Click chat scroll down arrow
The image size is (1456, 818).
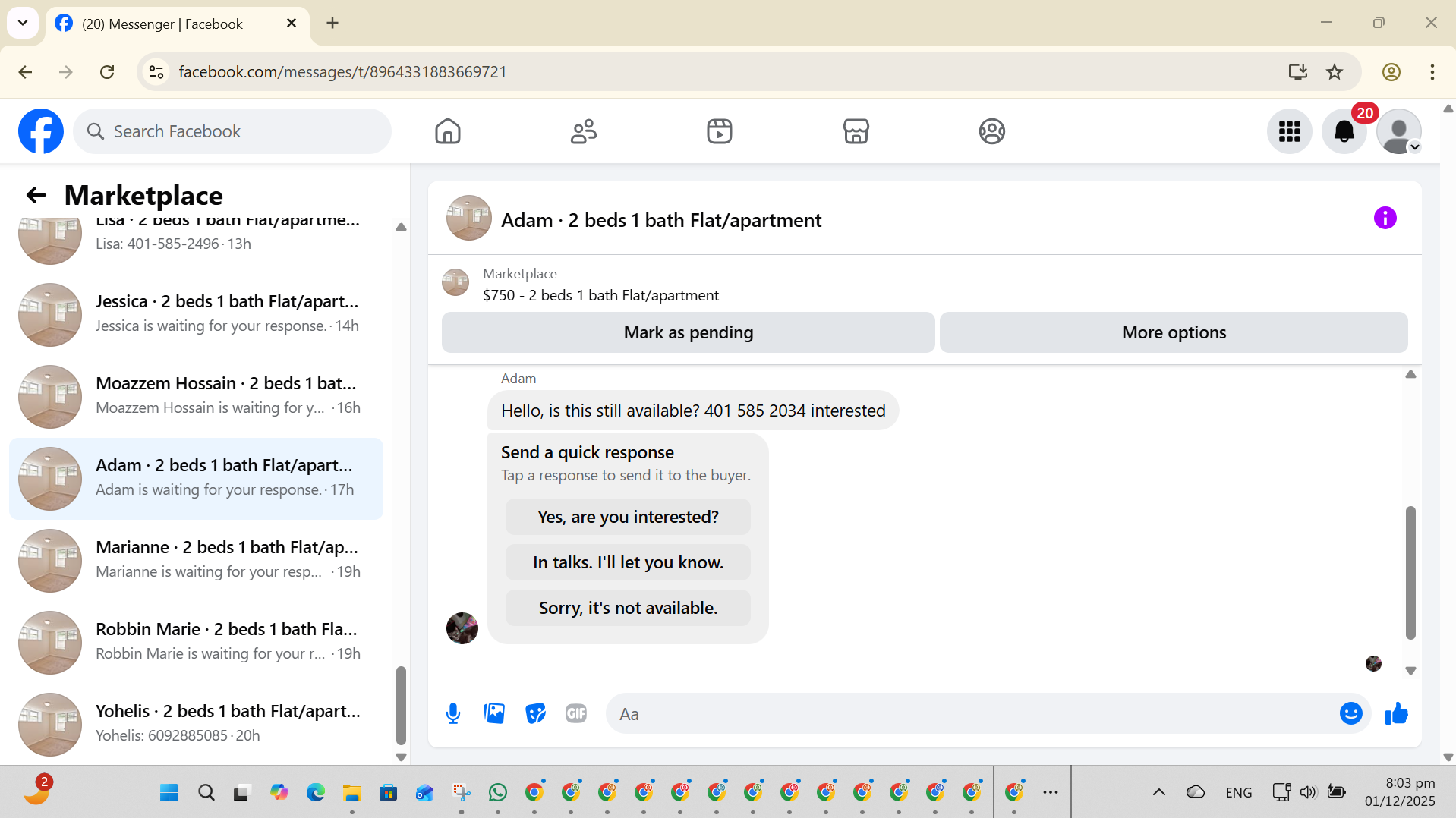[x=1410, y=671]
